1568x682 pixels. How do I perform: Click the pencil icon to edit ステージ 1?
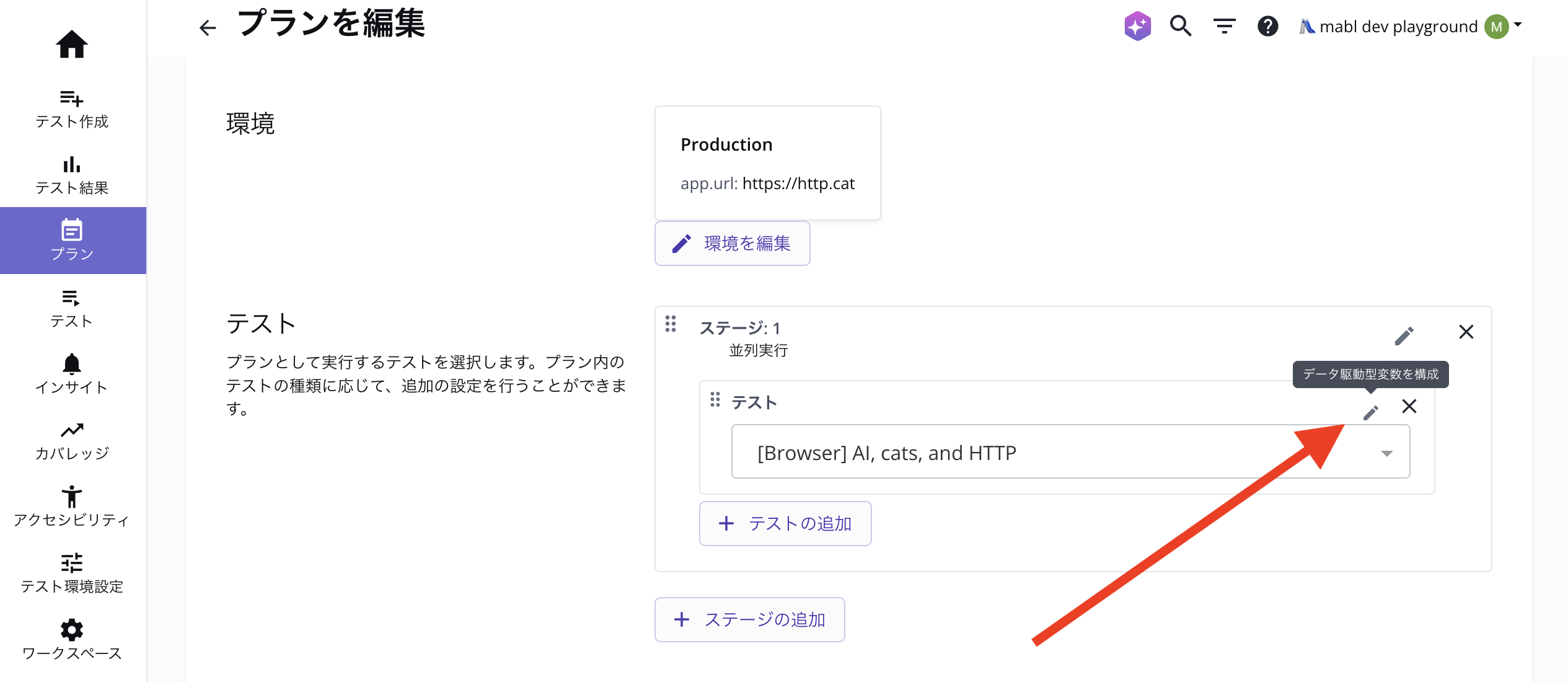pos(1404,335)
